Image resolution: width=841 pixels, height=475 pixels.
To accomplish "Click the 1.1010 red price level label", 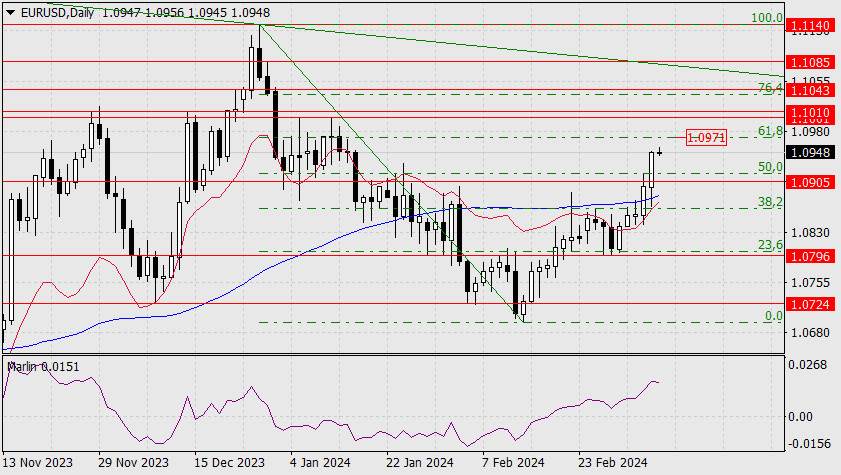I will tap(810, 113).
